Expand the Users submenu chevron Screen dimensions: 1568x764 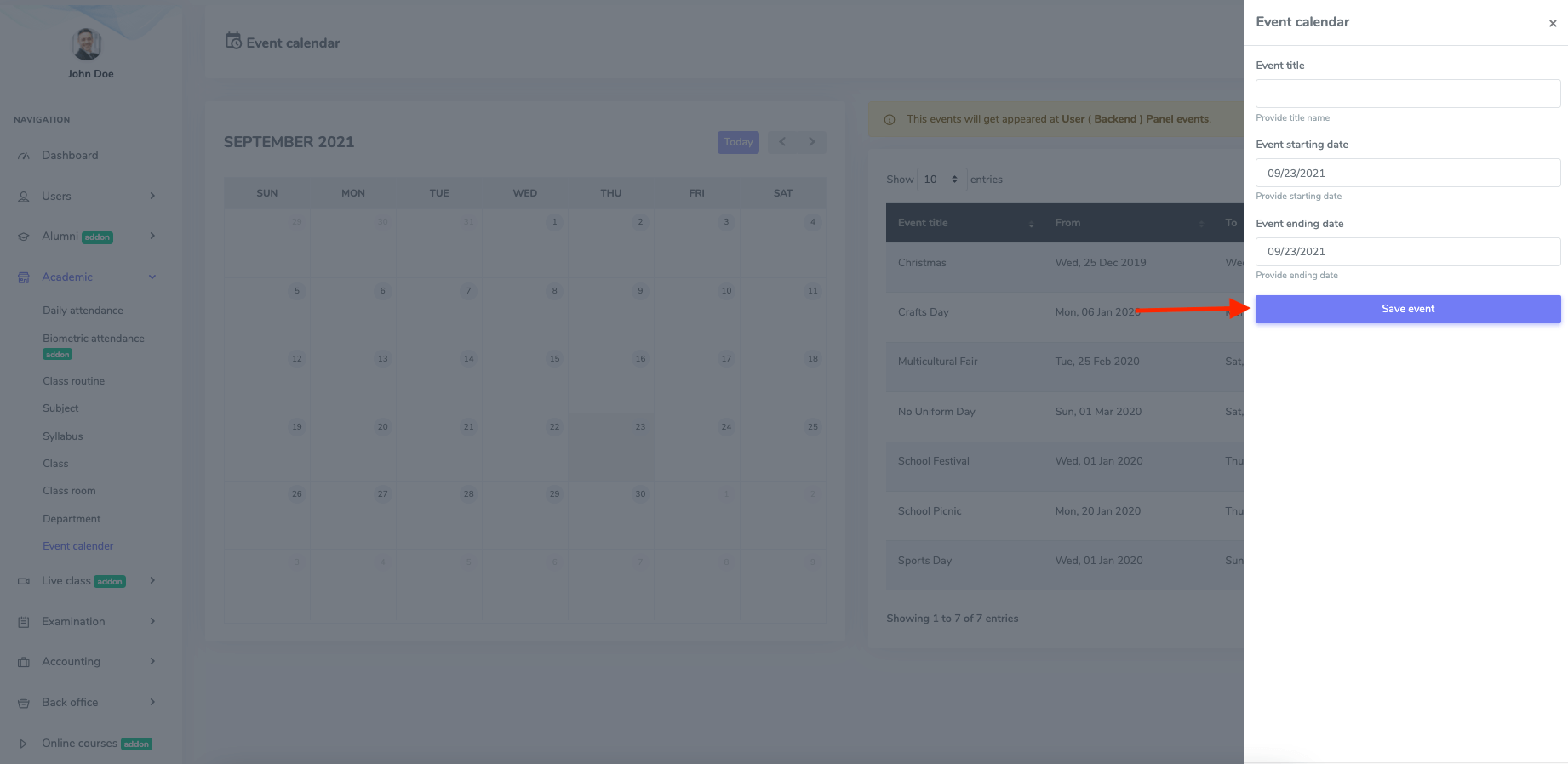pyautogui.click(x=152, y=197)
